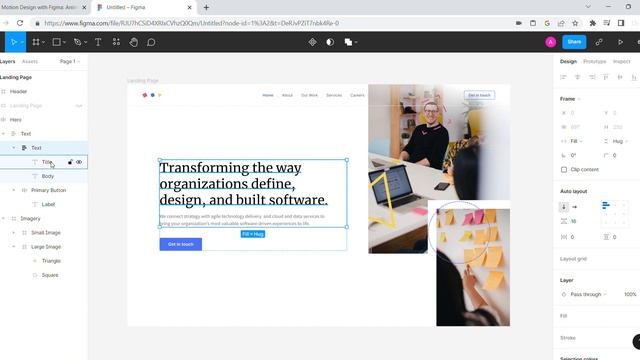
Task: Click the Home link in design header
Action: click(268, 95)
